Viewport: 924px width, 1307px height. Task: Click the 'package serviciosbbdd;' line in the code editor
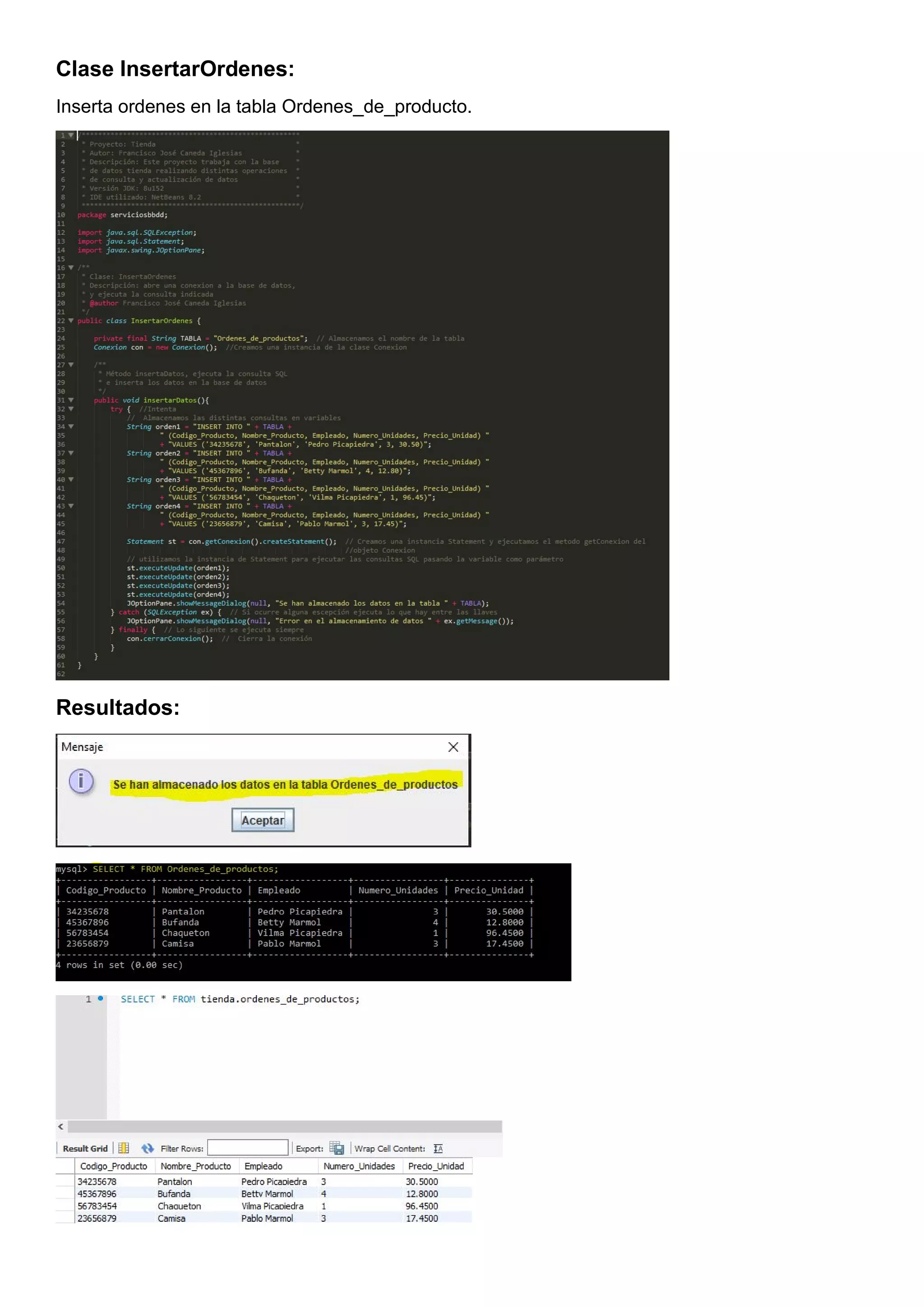click(122, 215)
